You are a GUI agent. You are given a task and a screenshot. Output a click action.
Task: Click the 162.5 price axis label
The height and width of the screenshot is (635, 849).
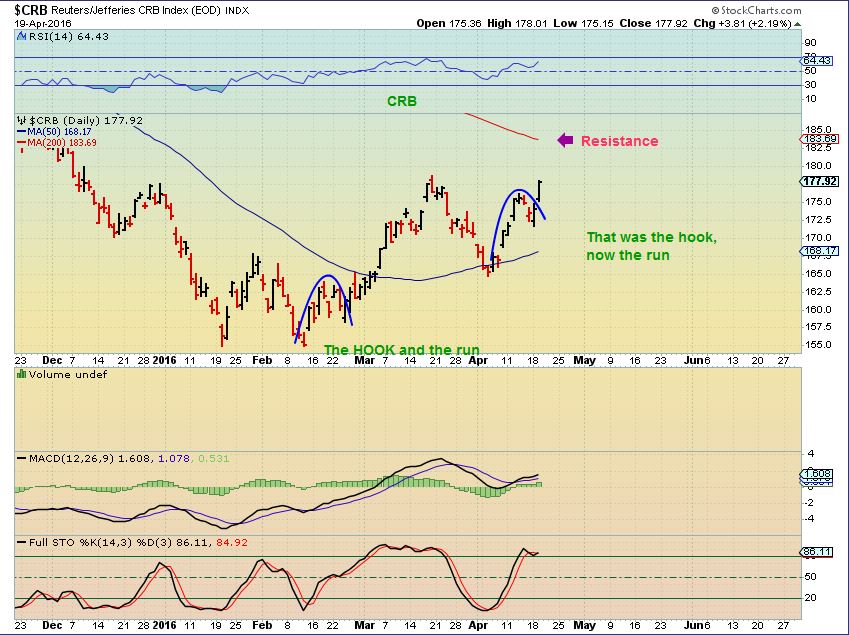click(x=818, y=291)
